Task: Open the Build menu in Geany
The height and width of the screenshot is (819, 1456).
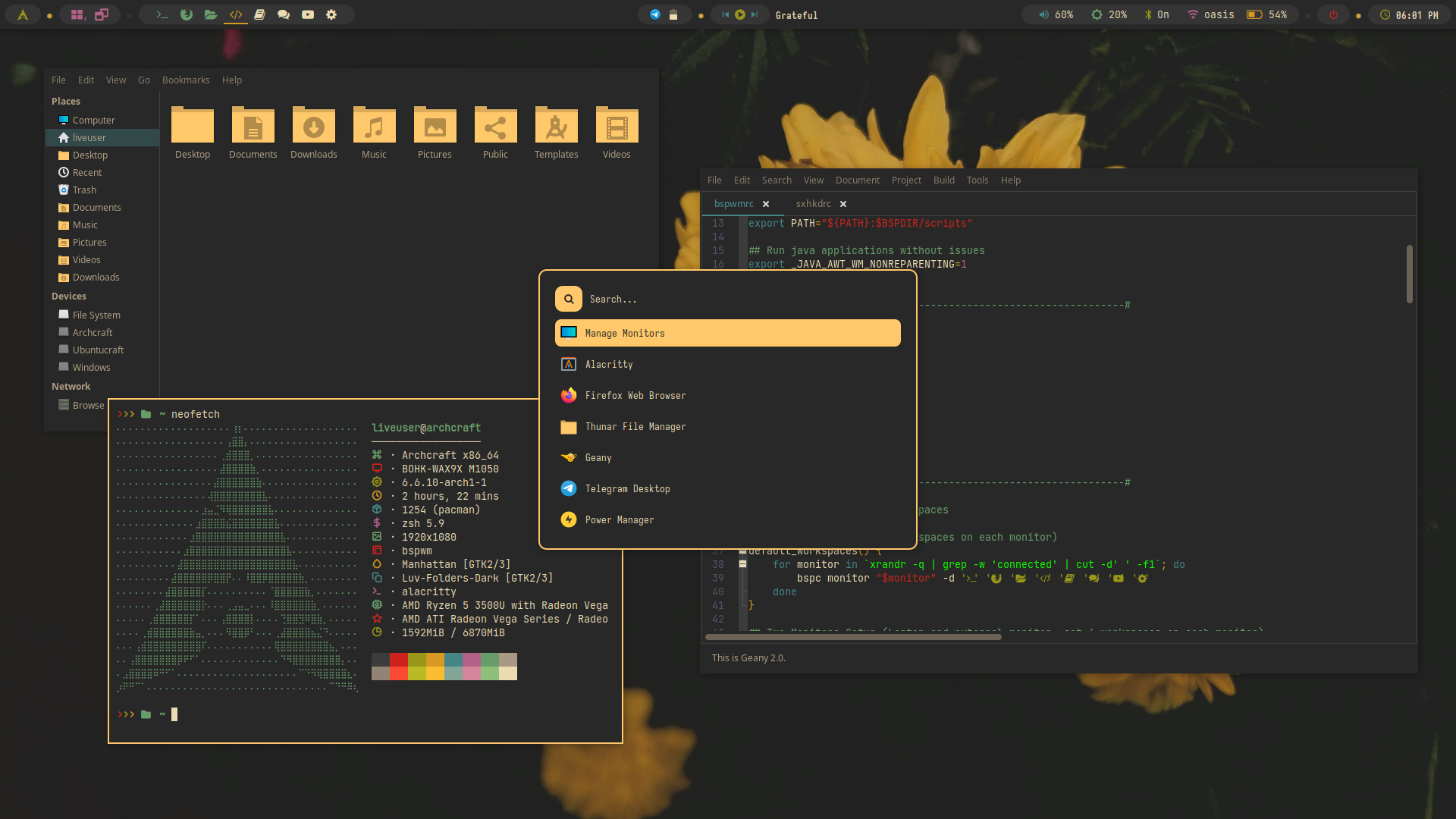Action: [943, 180]
